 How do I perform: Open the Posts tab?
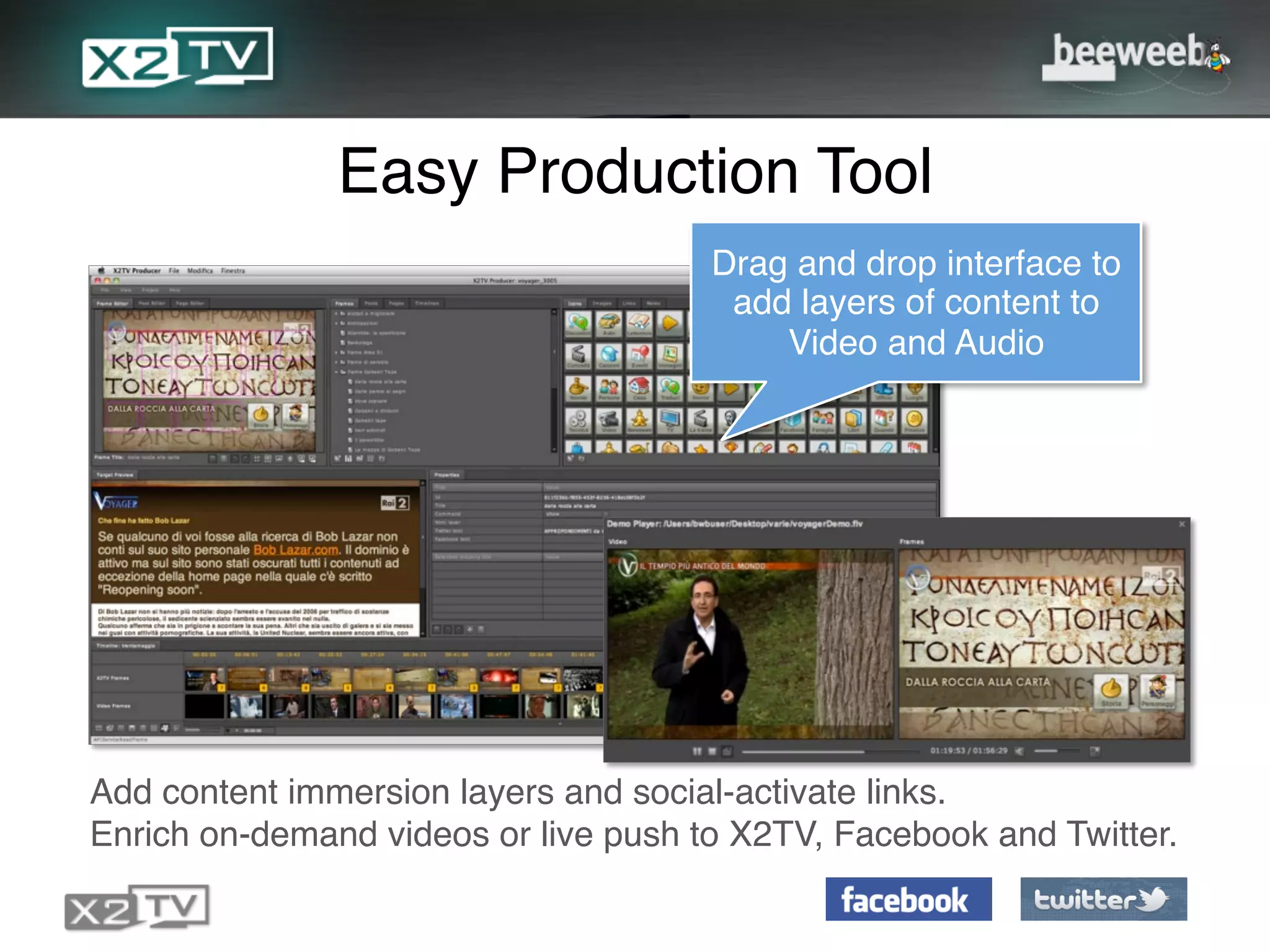[x=371, y=303]
